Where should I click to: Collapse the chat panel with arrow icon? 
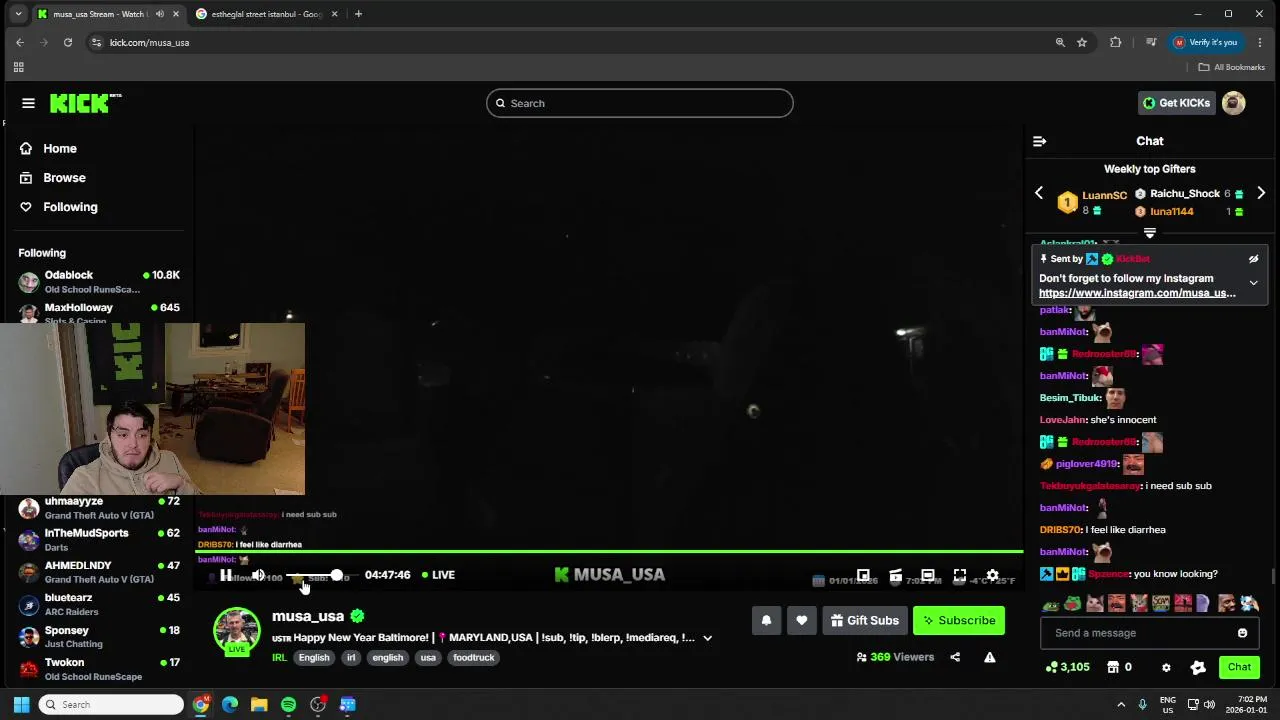[x=1039, y=141]
